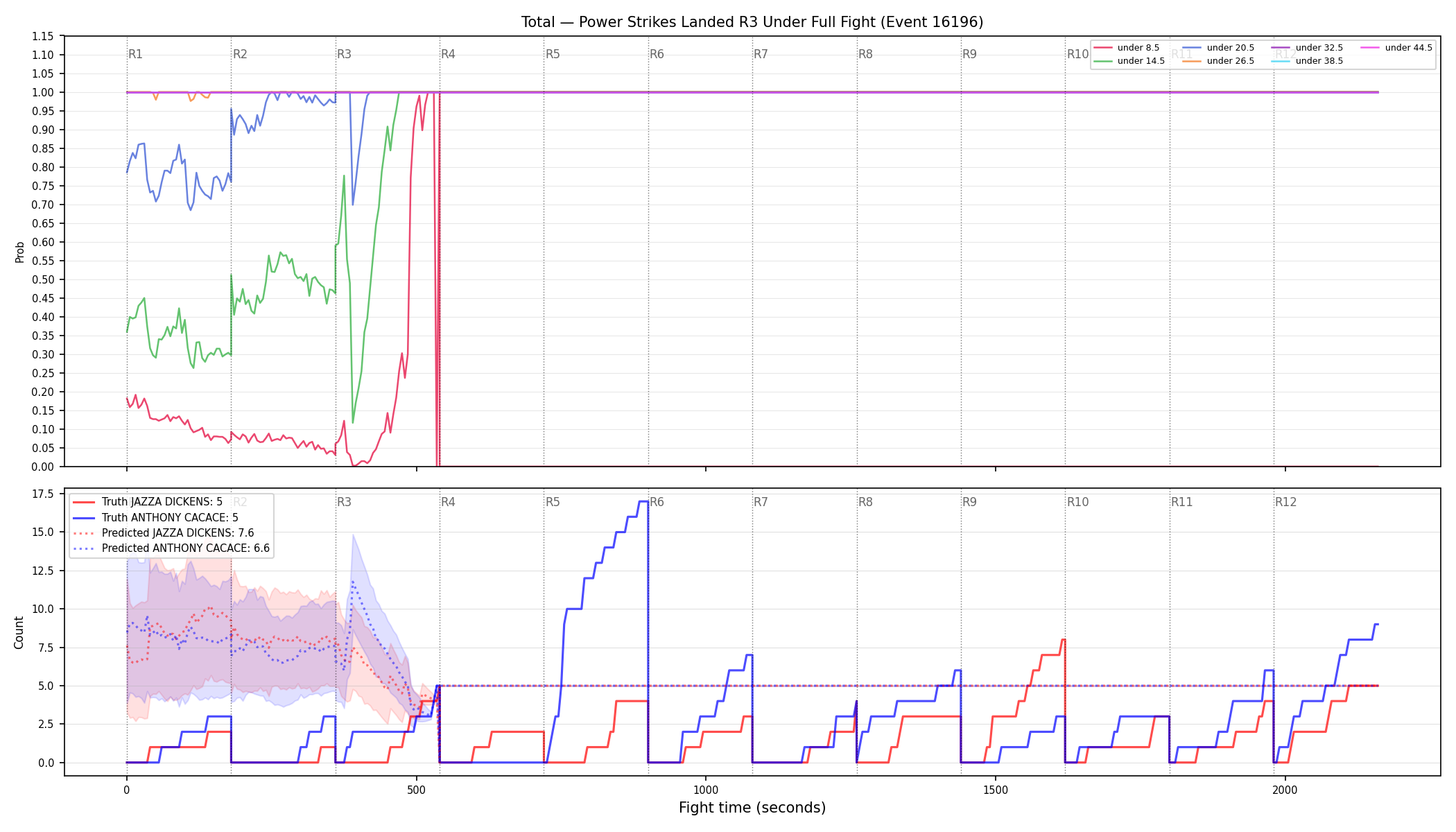Click the 0.50 tick on the Prob axis
The image size is (1456, 832).
point(43,279)
